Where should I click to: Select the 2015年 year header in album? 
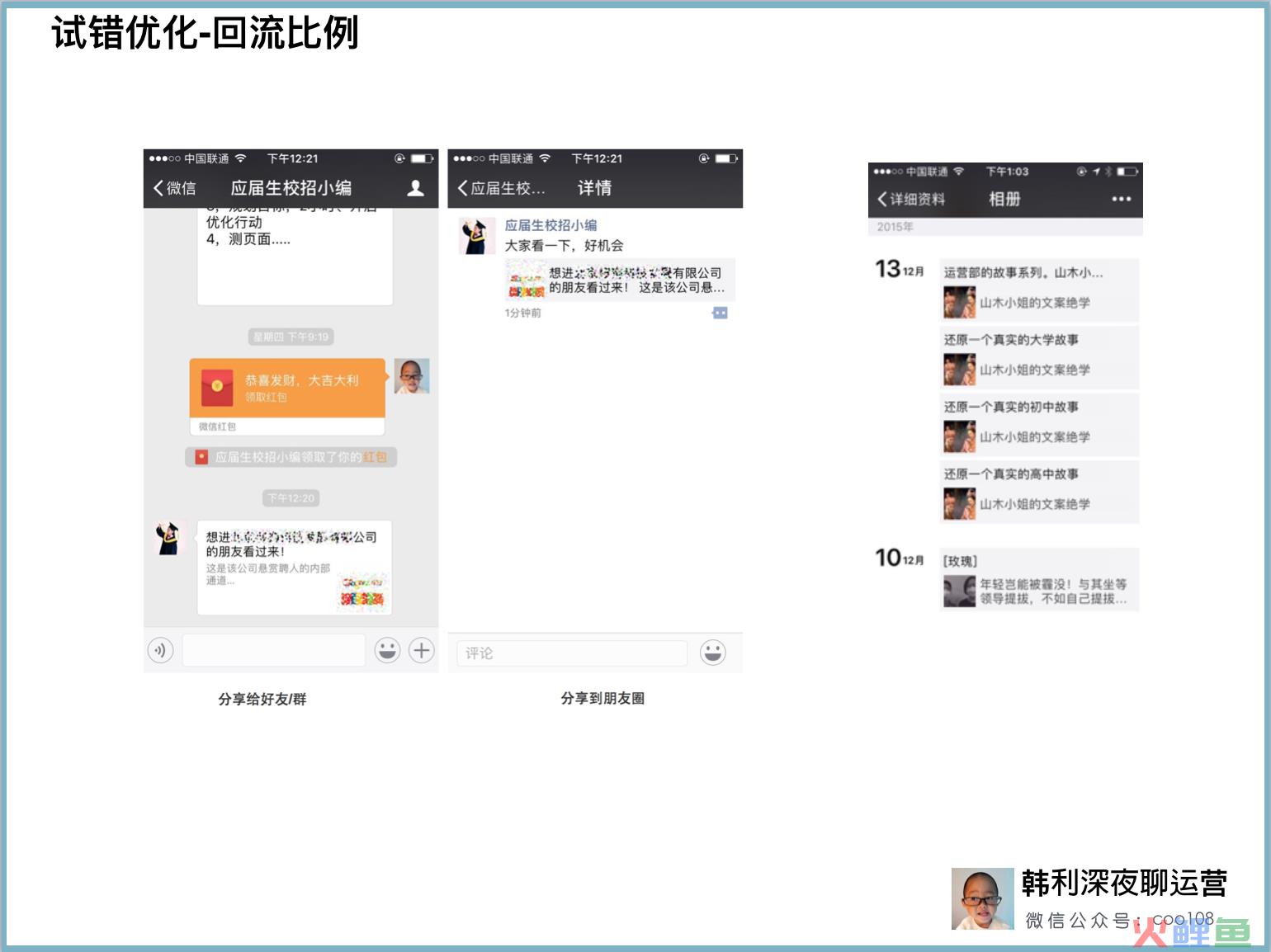point(895,227)
